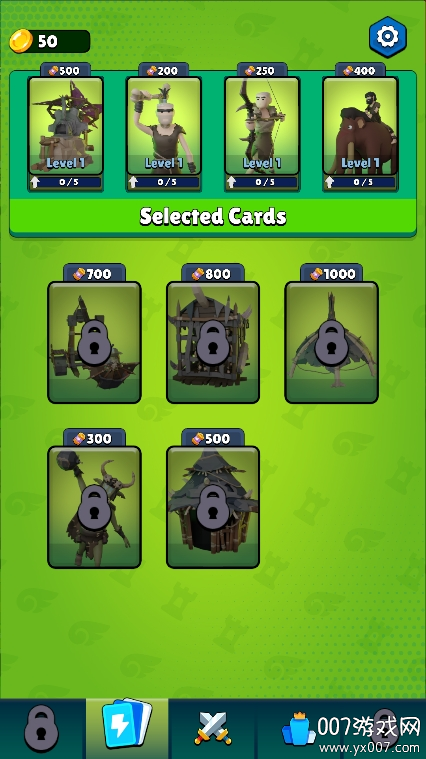The width and height of the screenshot is (426, 759).
Task: Open the blue crowned castle tab
Action: coord(299,729)
